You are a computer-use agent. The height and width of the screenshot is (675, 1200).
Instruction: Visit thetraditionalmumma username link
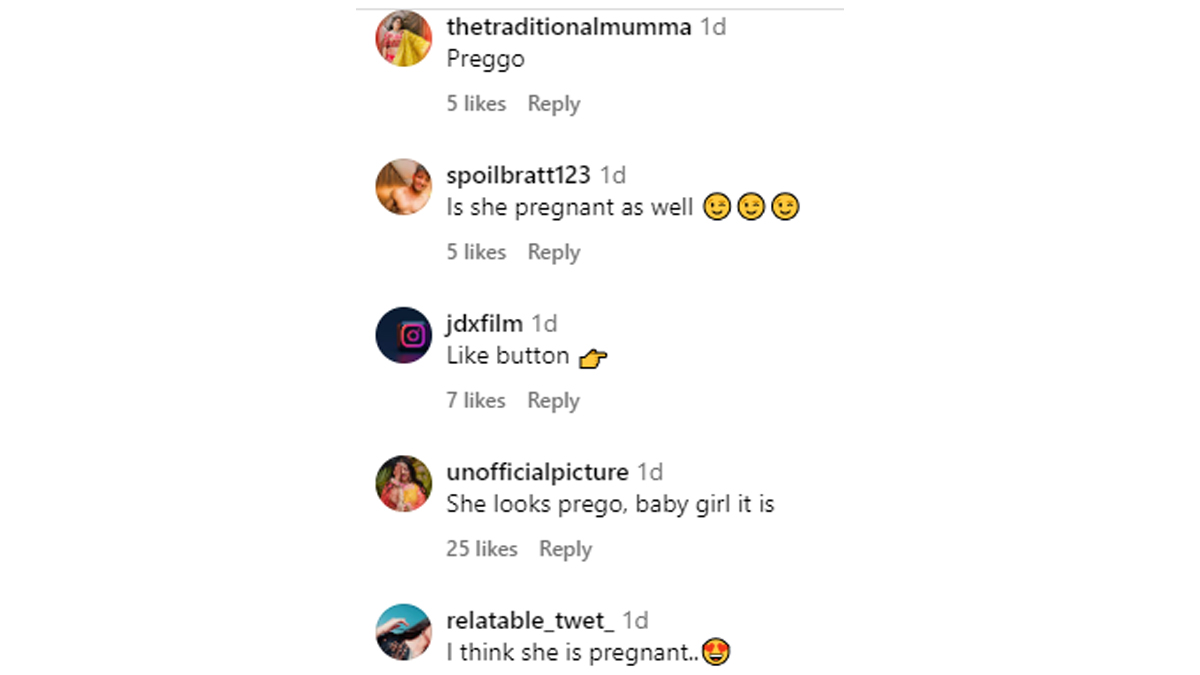click(x=568, y=27)
